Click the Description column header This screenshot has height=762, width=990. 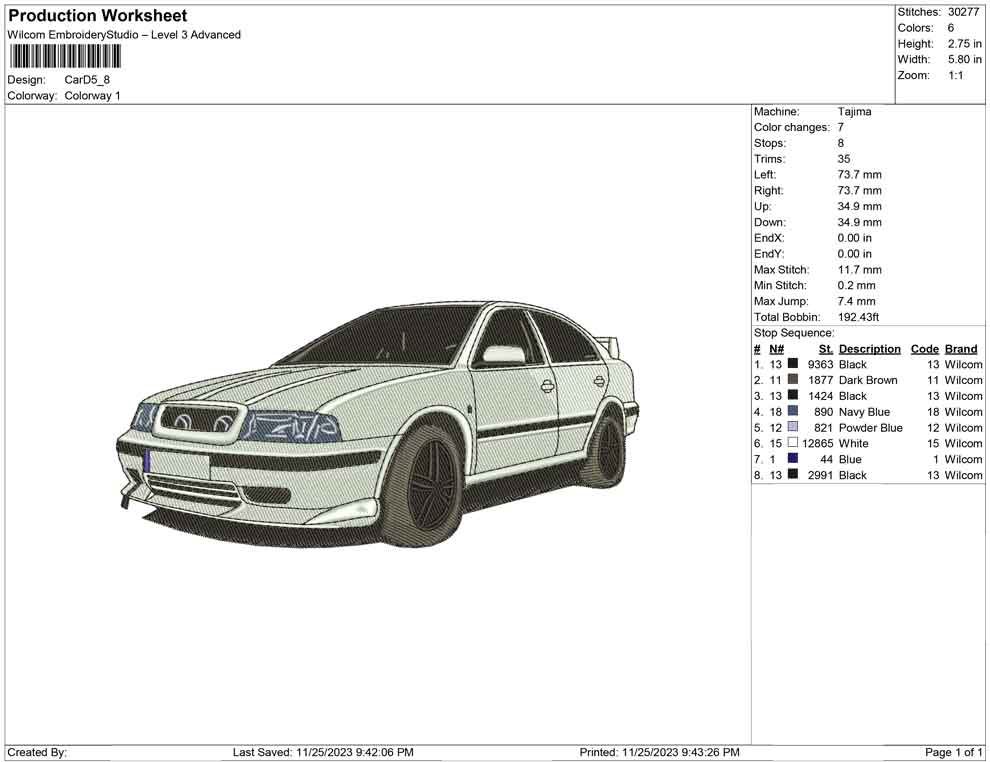coord(870,348)
